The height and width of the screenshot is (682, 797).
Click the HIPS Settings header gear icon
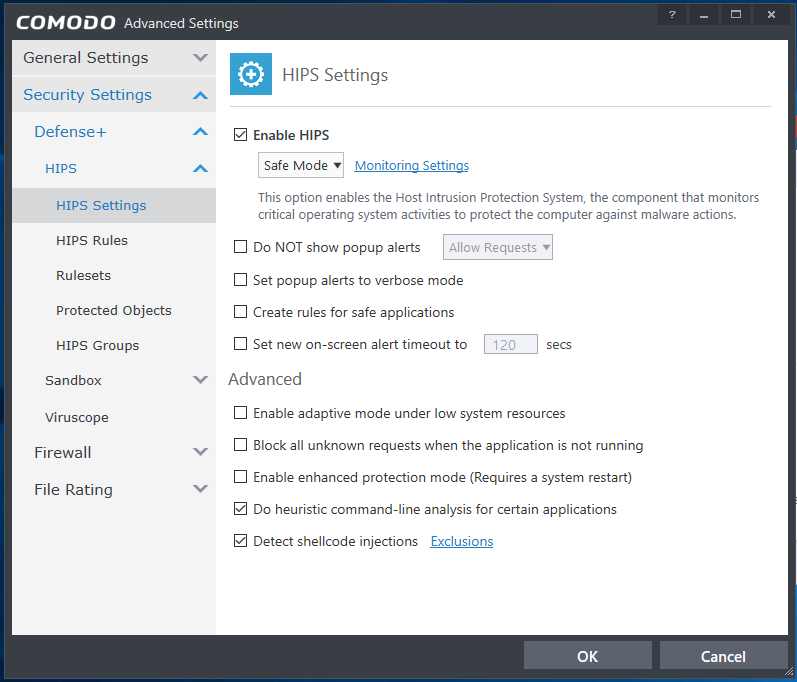(251, 75)
